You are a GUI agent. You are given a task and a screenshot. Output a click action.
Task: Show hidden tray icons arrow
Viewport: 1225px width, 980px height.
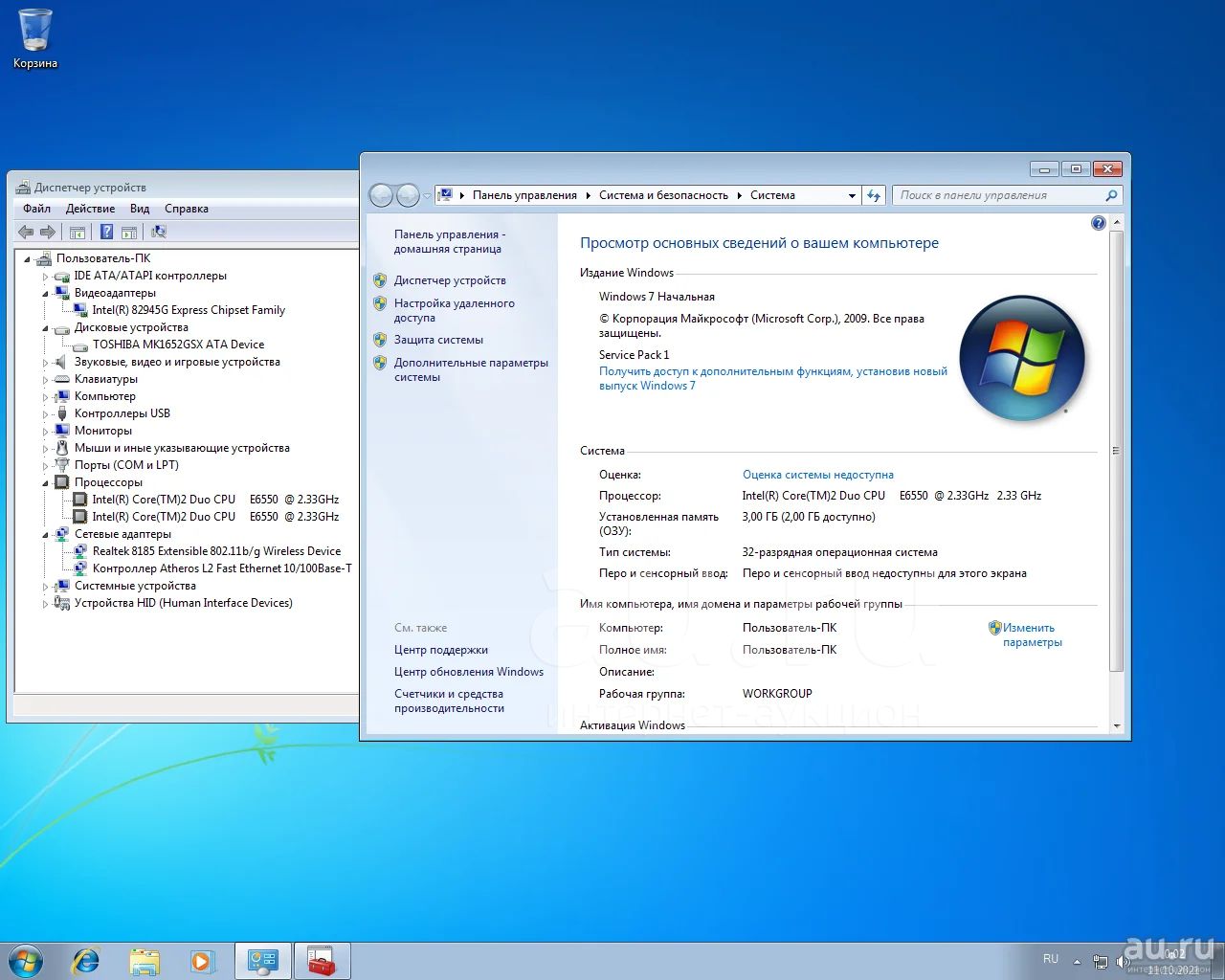point(1077,962)
